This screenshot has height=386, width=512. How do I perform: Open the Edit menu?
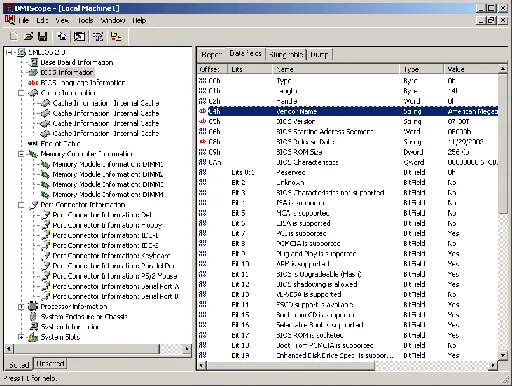pos(43,20)
